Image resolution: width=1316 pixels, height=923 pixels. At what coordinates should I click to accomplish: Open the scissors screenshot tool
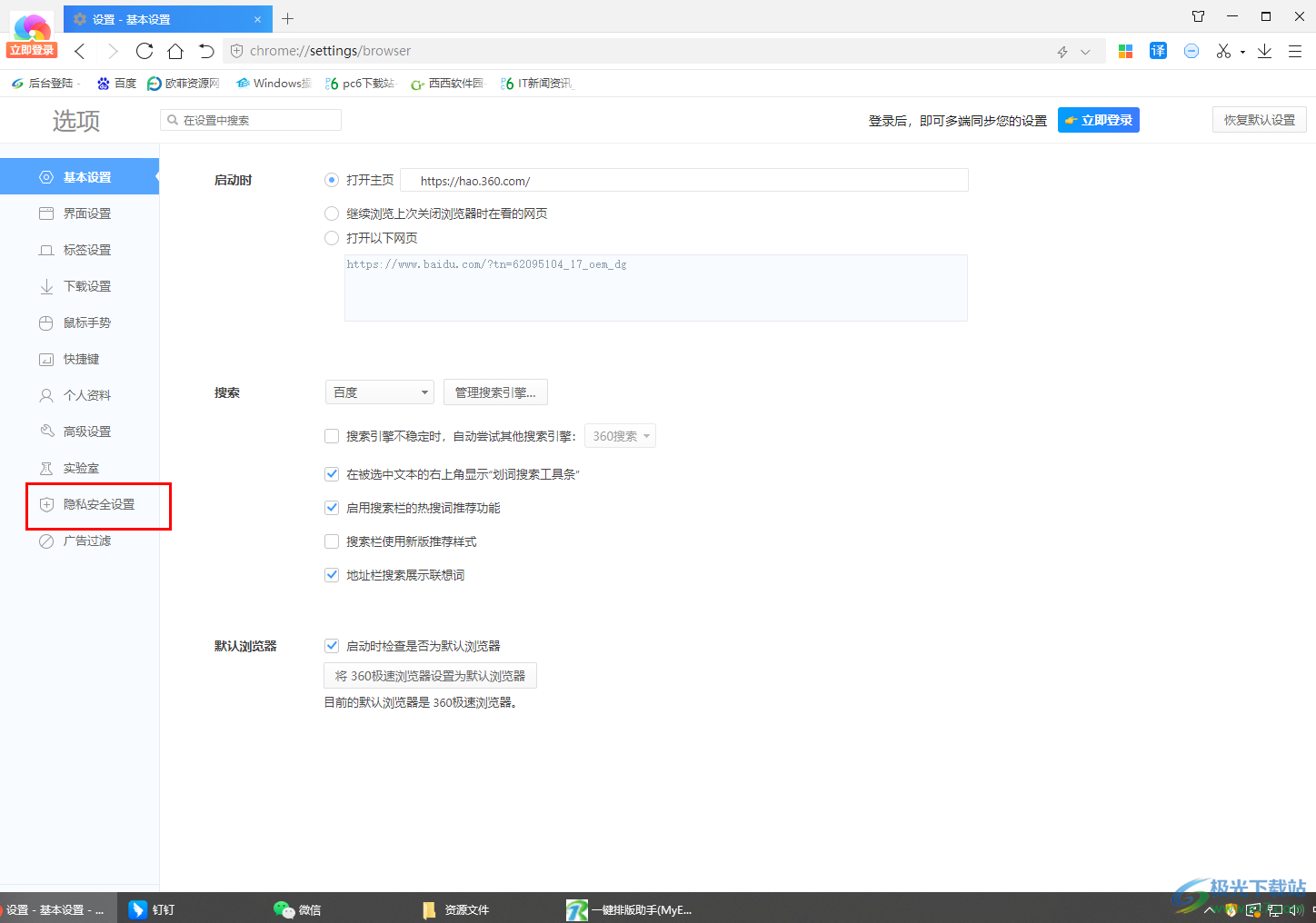pyautogui.click(x=1223, y=51)
